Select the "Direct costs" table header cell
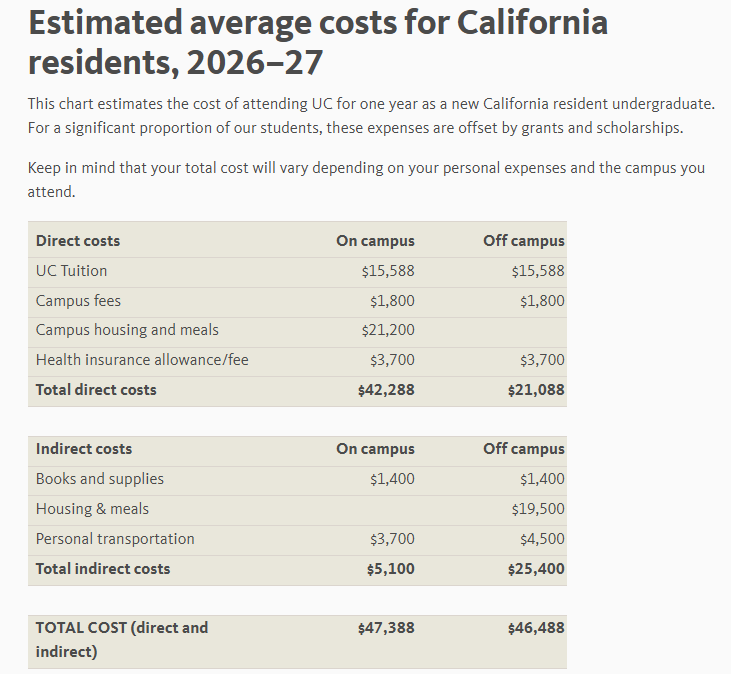This screenshot has width=731, height=674. point(78,241)
